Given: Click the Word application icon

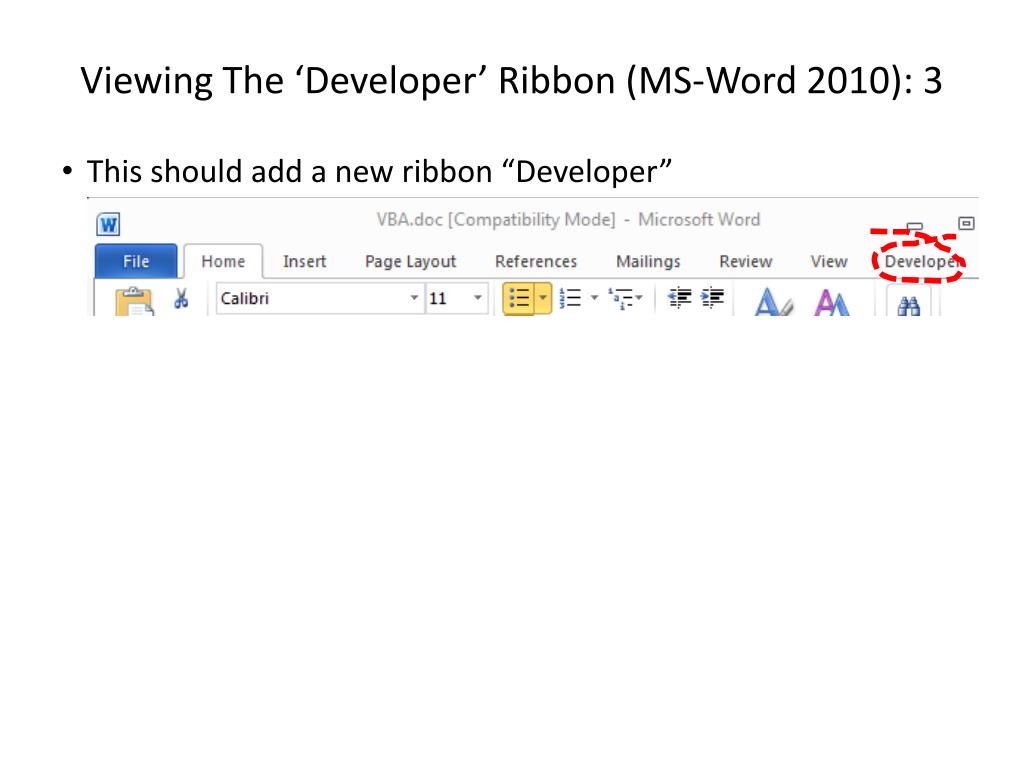Looking at the screenshot, I should 108,225.
